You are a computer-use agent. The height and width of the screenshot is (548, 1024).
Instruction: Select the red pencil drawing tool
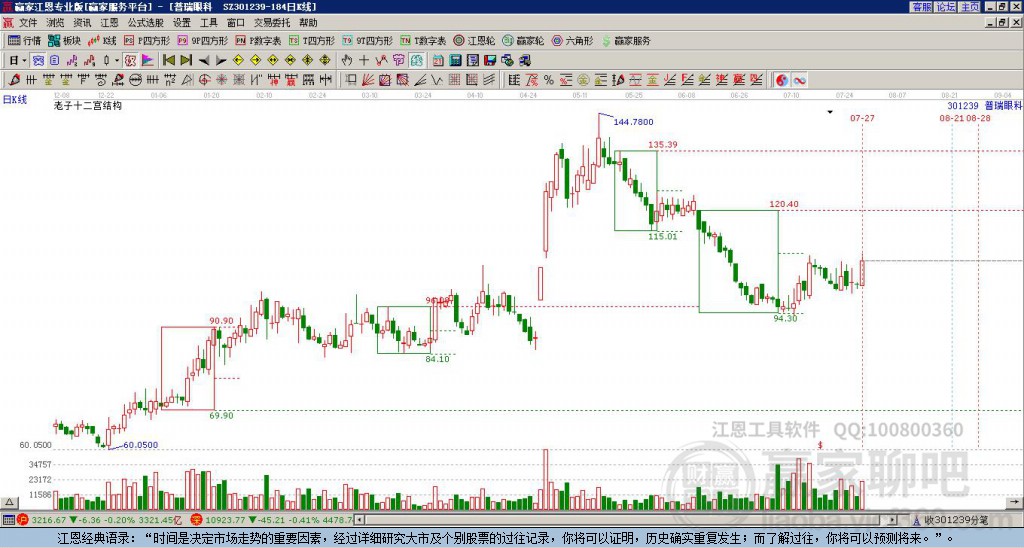click(14, 80)
